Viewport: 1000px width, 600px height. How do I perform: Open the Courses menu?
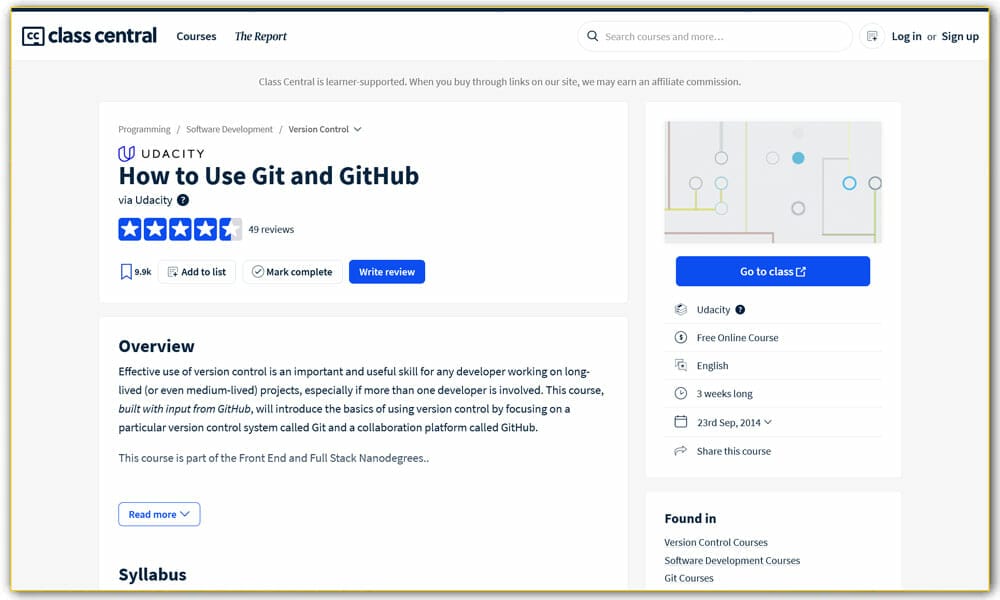196,37
